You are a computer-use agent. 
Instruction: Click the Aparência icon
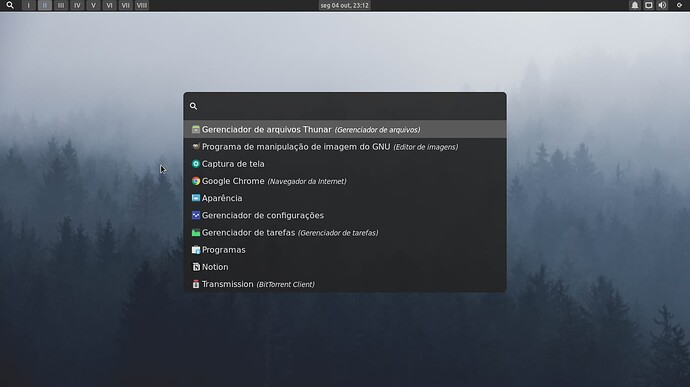click(196, 198)
